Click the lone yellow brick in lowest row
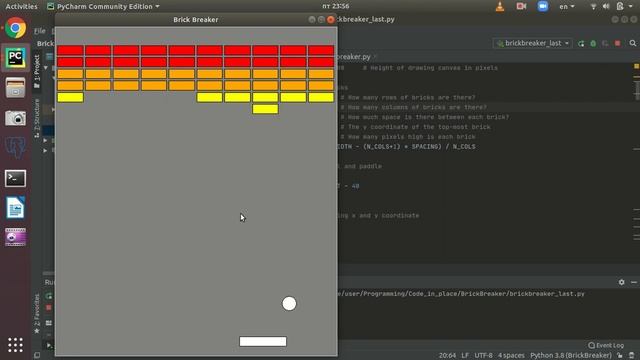This screenshot has width=640, height=360. coord(265,109)
